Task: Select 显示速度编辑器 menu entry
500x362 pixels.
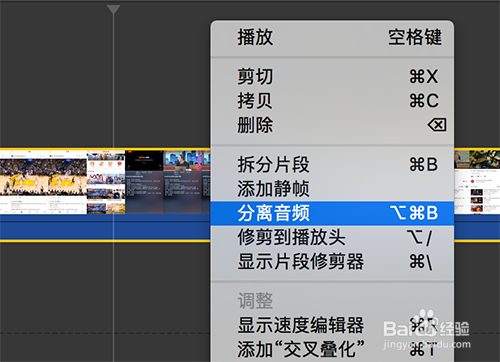Action: (332, 325)
